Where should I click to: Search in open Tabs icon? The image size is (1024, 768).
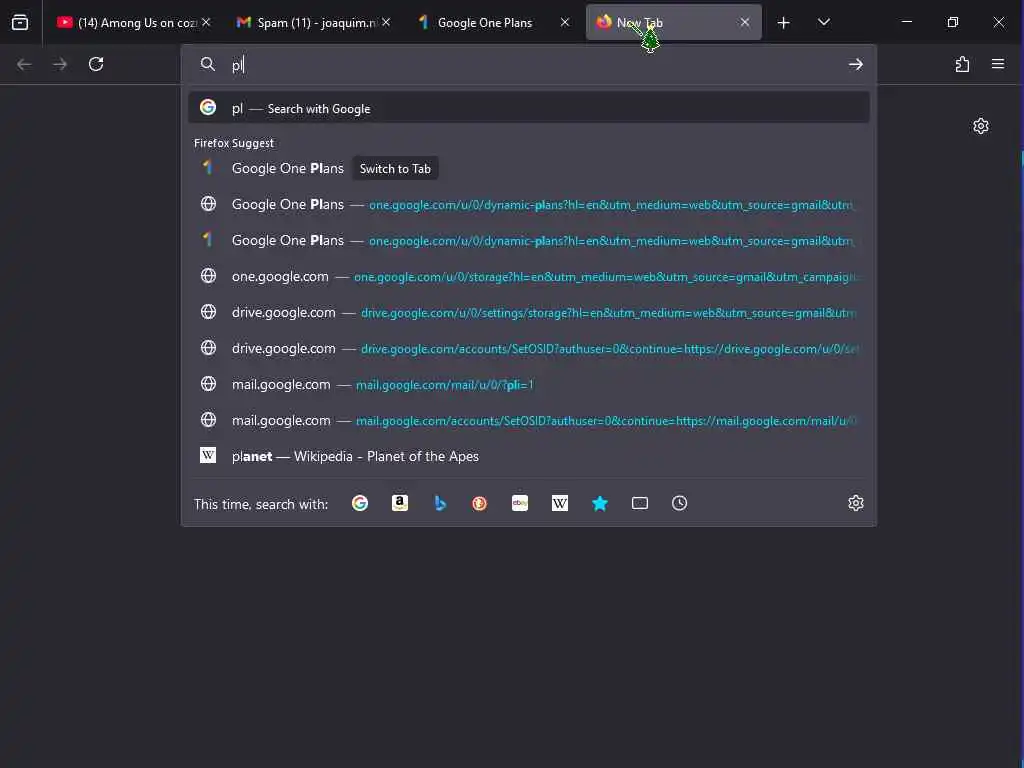tap(640, 503)
